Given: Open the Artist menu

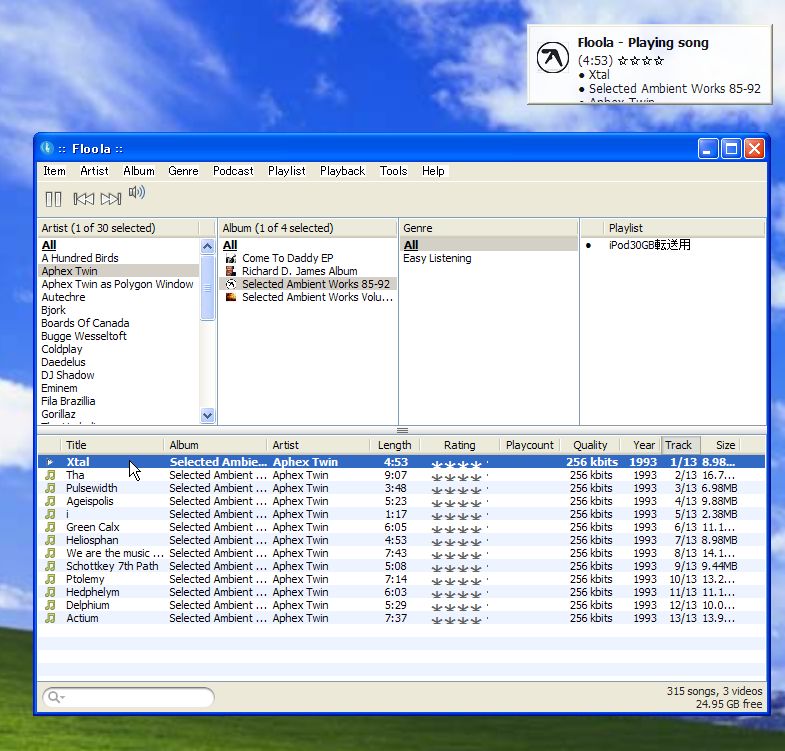Looking at the screenshot, I should 94,171.
